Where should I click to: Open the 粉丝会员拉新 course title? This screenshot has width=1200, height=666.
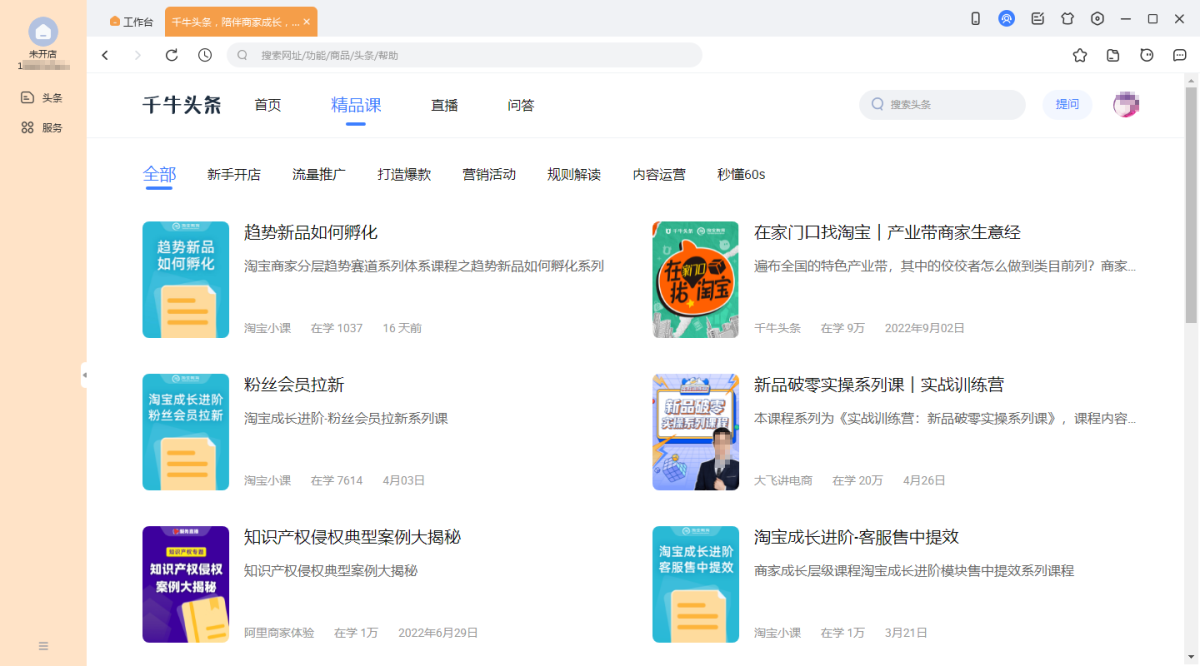point(294,385)
